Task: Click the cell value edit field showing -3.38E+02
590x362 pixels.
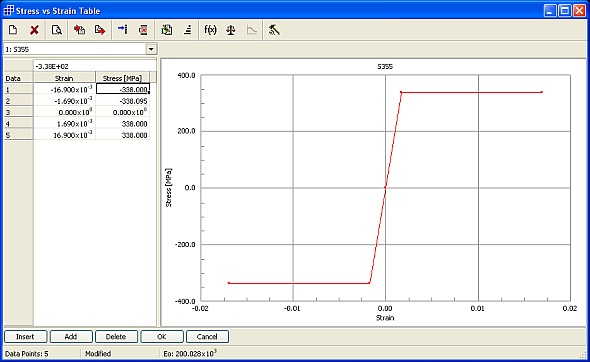Action: (94, 66)
